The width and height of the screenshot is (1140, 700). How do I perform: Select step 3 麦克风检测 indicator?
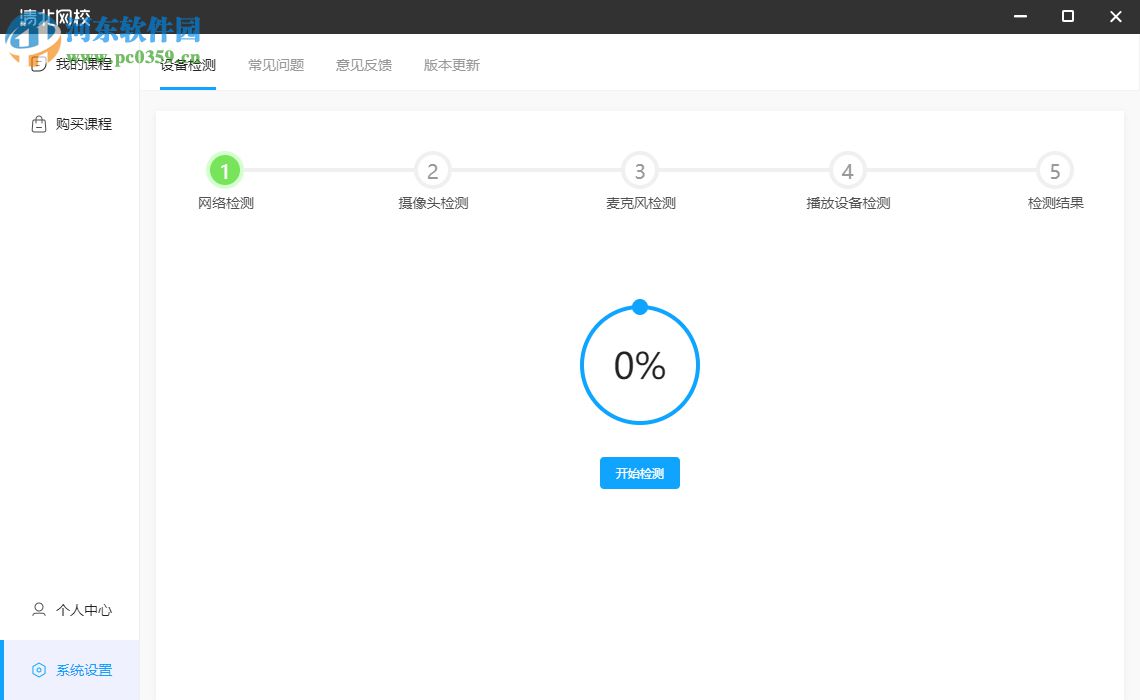coord(639,170)
